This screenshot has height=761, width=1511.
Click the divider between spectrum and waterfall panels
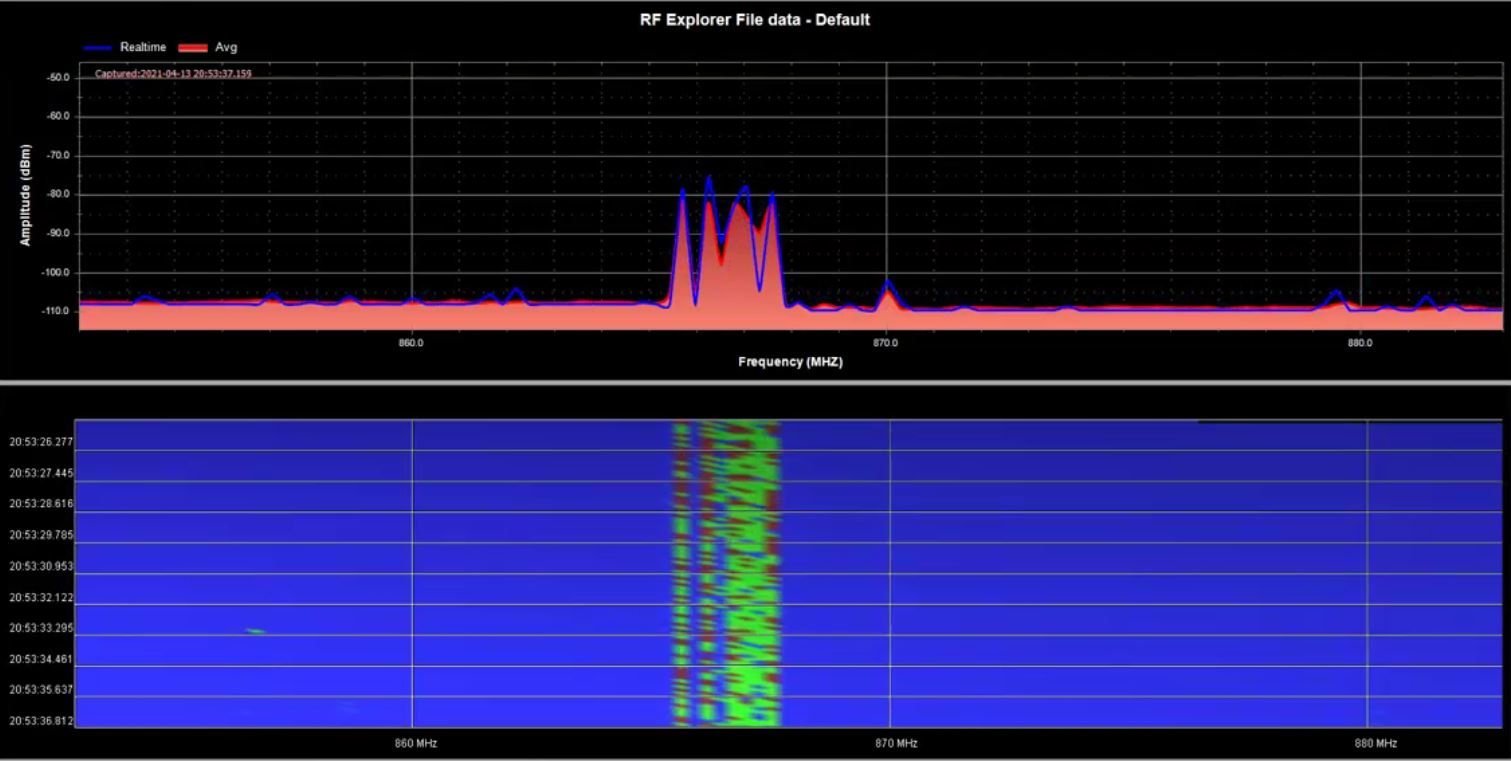tap(755, 382)
